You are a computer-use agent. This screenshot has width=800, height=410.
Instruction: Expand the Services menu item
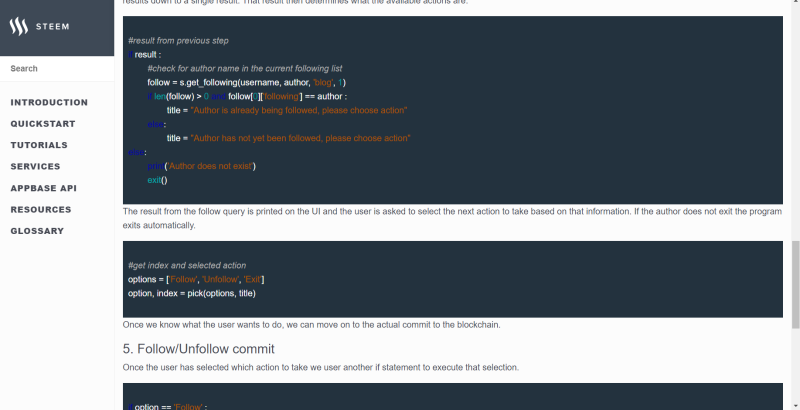click(x=35, y=167)
